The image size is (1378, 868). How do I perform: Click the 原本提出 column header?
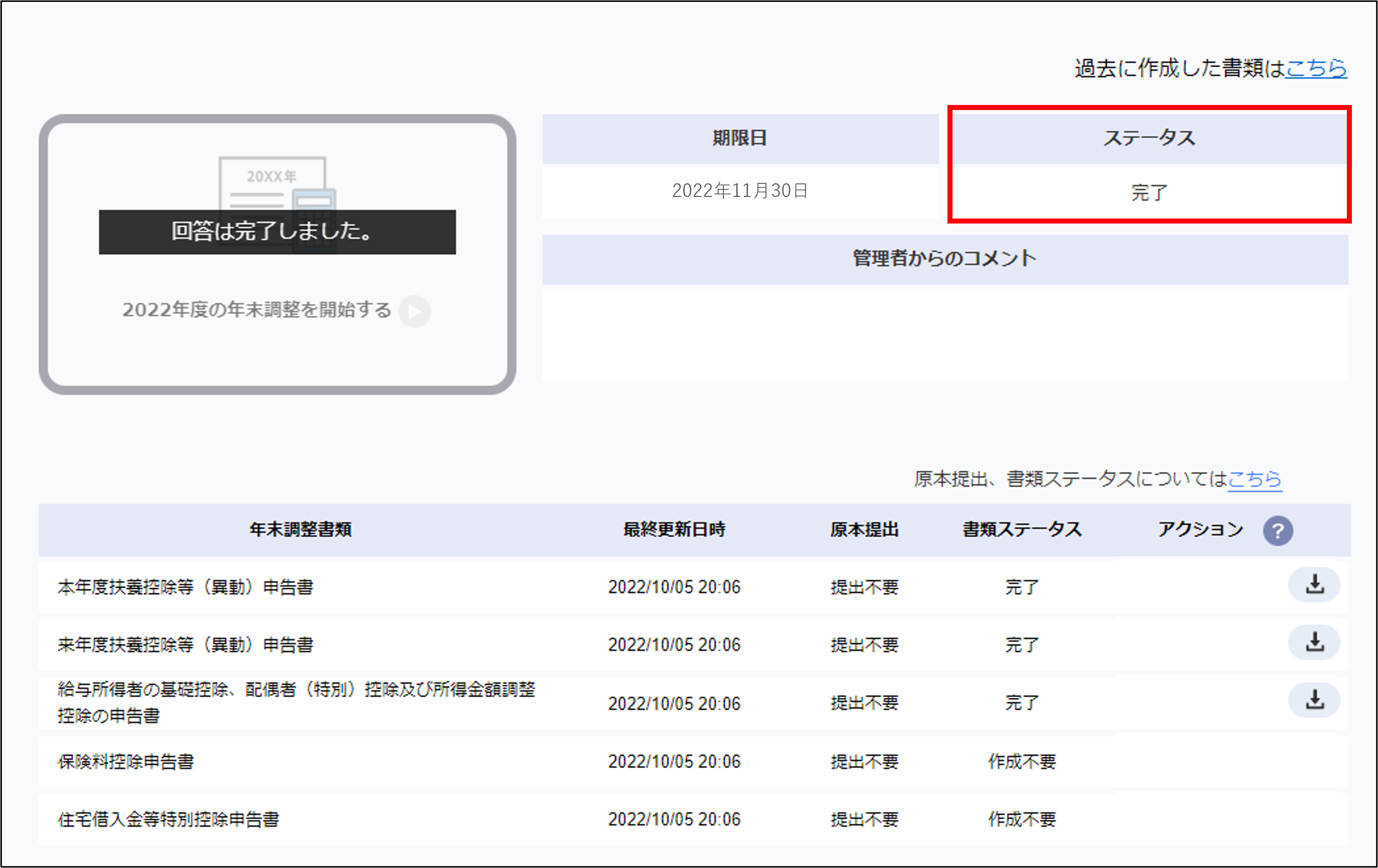click(x=864, y=530)
